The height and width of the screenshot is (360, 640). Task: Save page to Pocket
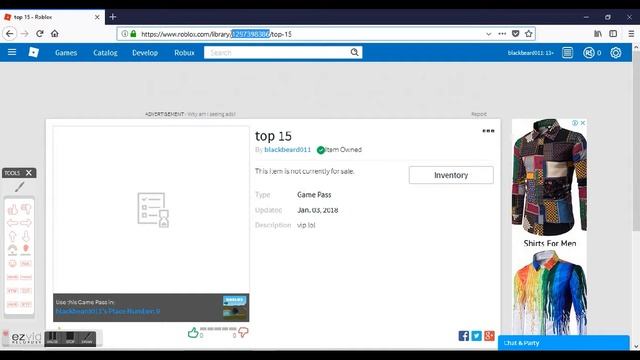516,34
